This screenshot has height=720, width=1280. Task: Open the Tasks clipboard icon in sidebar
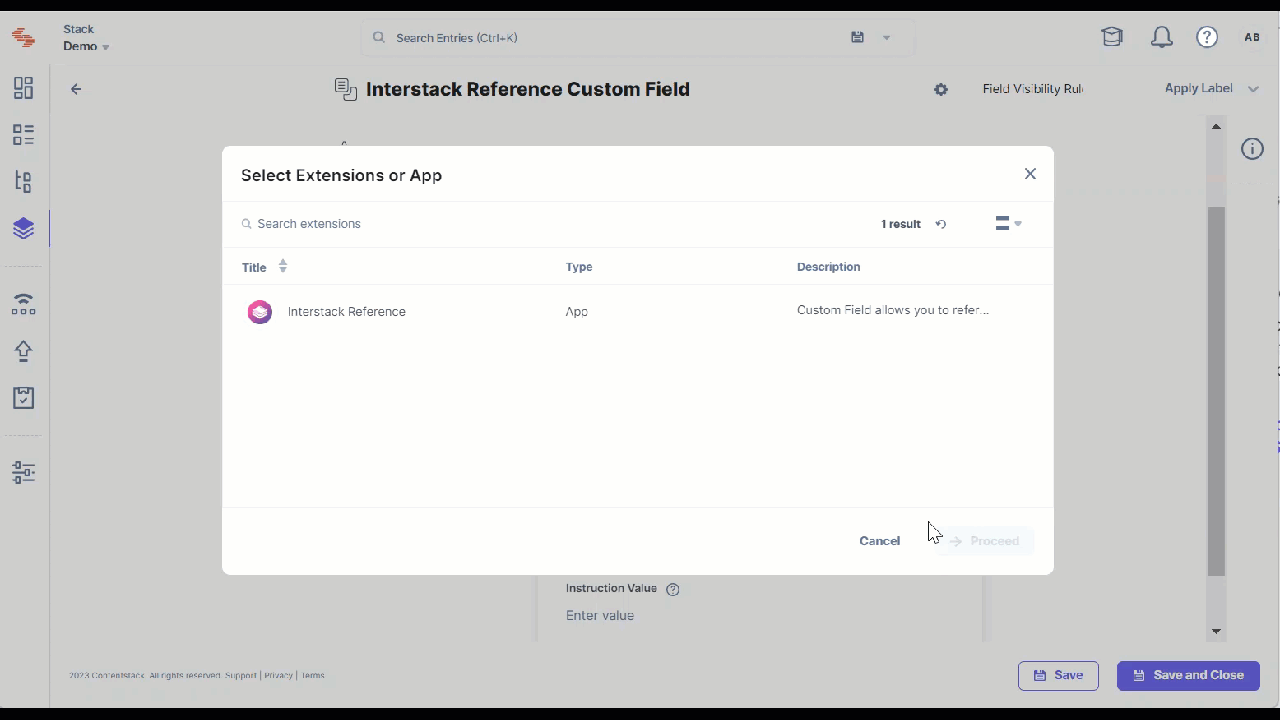point(23,398)
